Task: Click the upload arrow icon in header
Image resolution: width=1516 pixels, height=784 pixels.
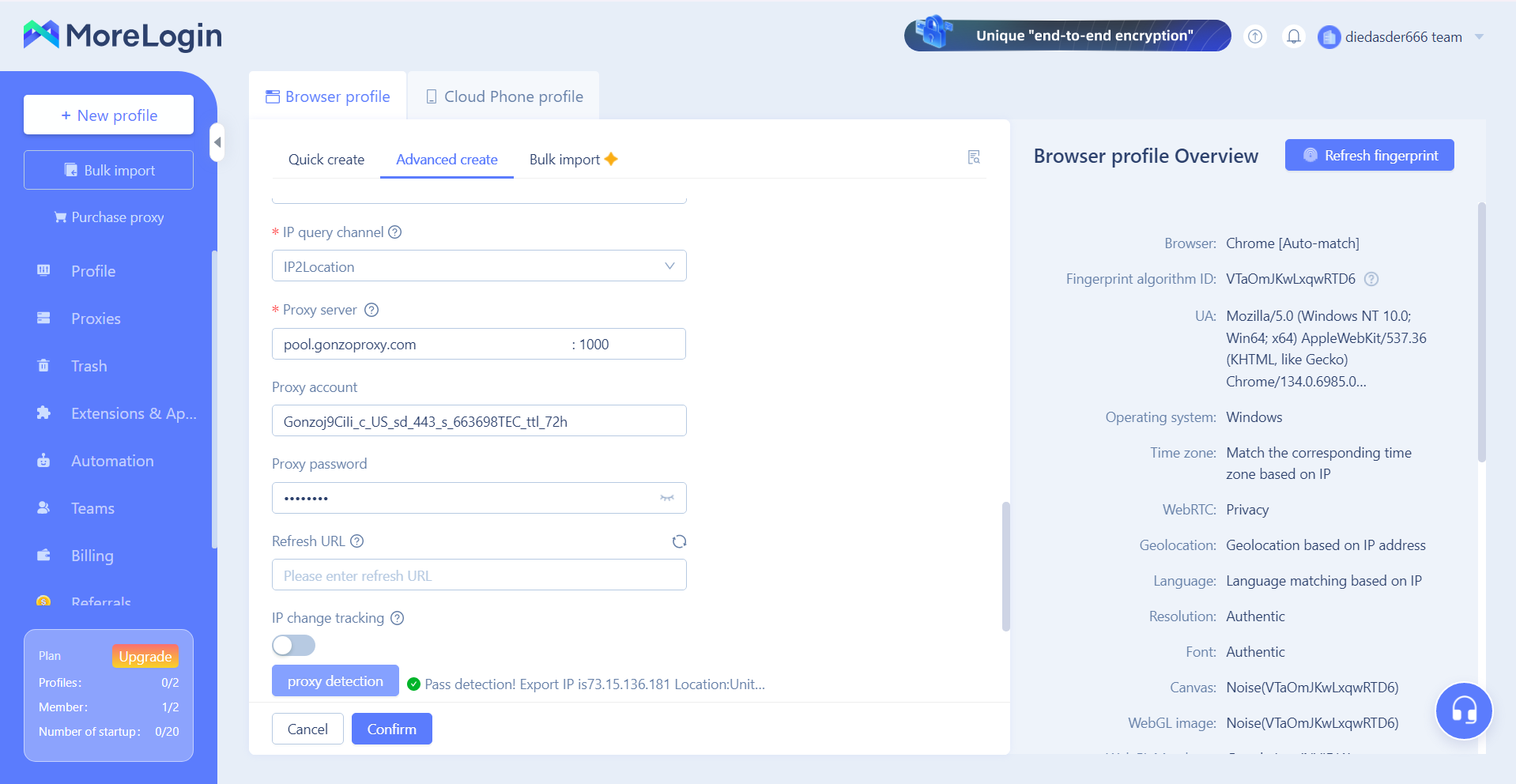Action: [1255, 36]
